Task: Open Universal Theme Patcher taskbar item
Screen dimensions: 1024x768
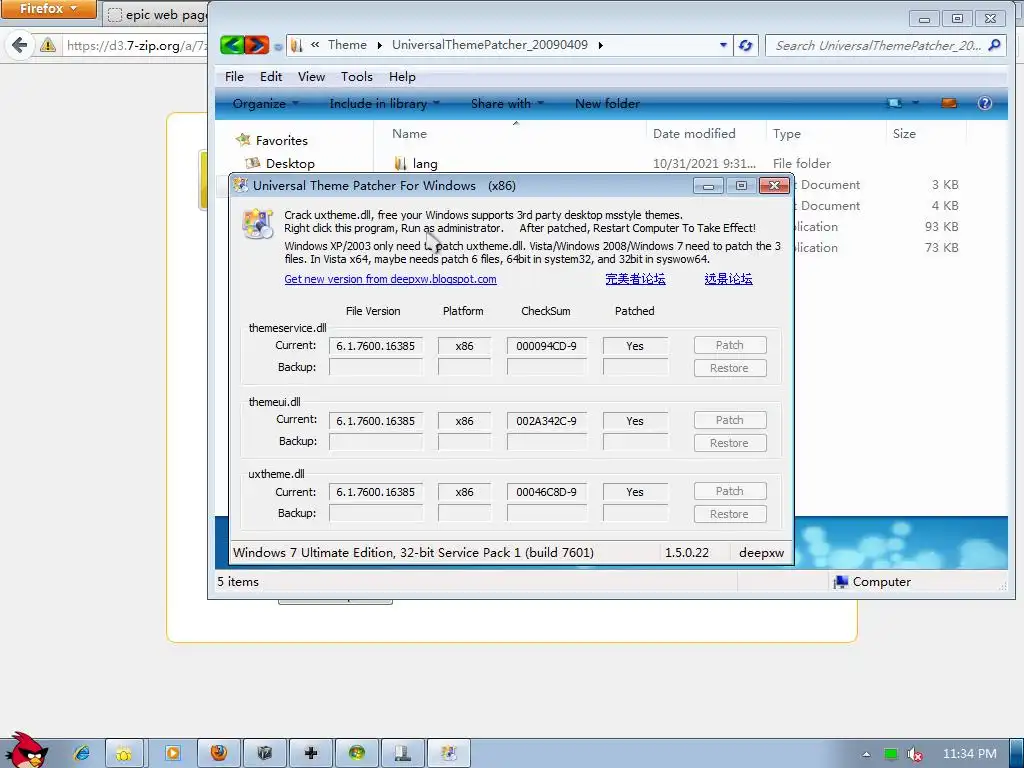Action: pos(449,753)
